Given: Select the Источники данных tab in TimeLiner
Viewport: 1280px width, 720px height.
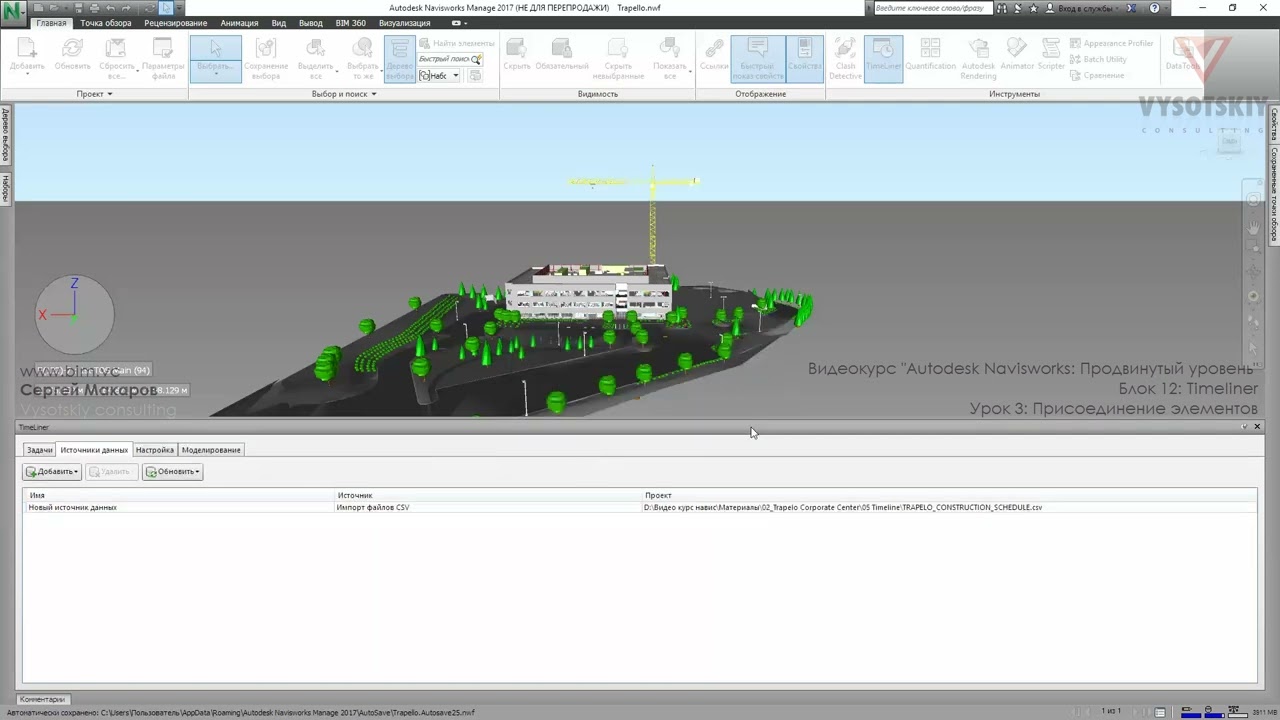Looking at the screenshot, I should coord(94,450).
